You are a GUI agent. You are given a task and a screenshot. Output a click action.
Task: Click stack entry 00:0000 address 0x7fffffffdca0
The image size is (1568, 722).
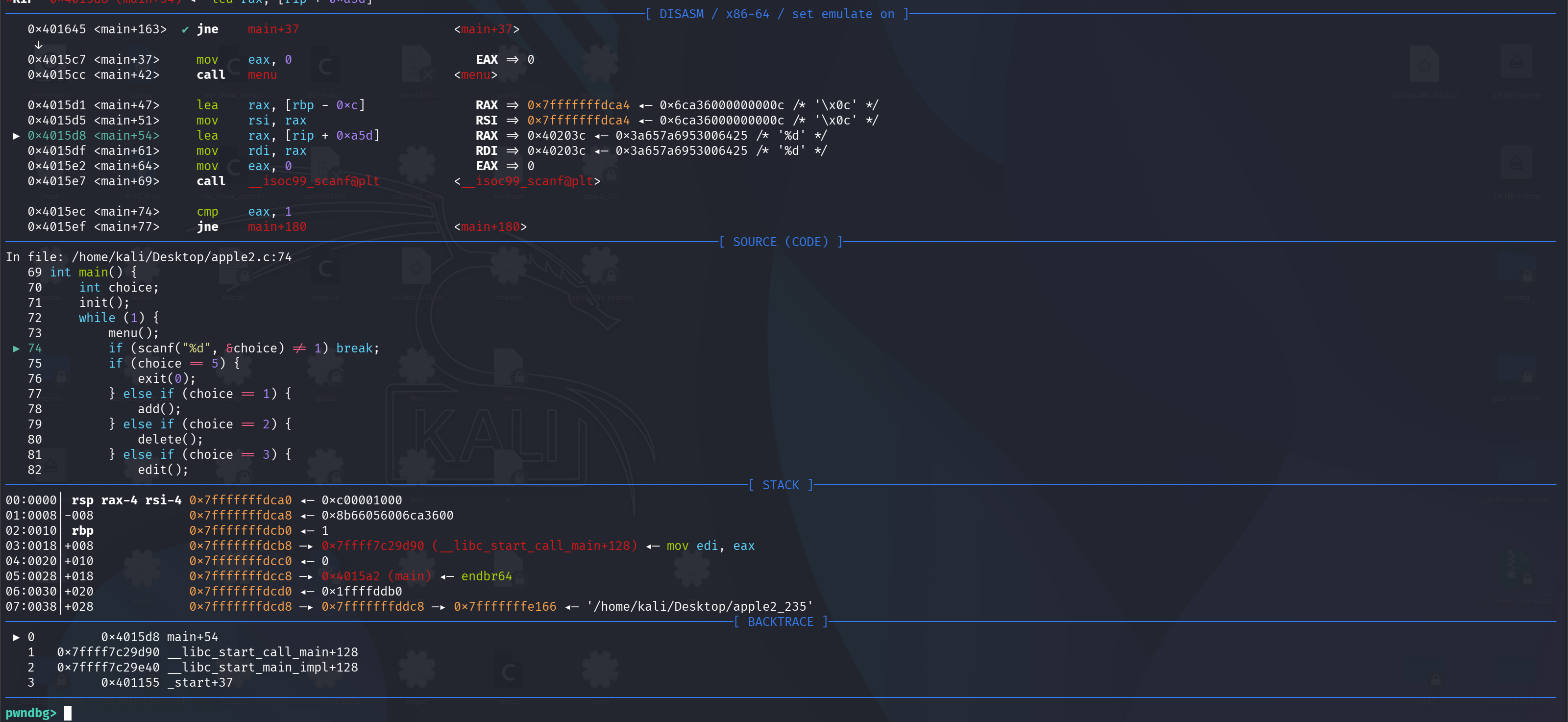(241, 500)
